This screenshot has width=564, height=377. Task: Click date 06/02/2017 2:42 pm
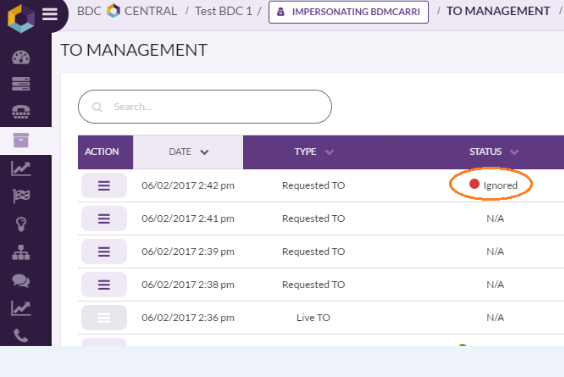click(188, 186)
